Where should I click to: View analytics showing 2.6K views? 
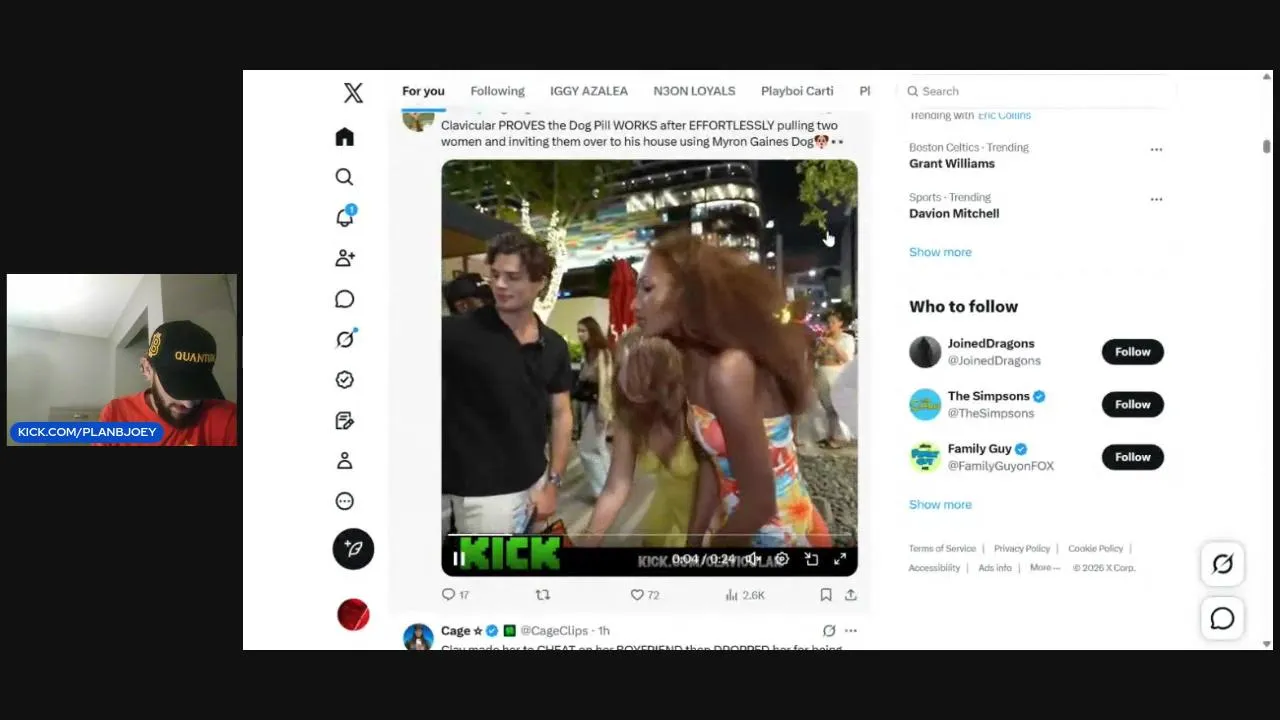tap(745, 595)
